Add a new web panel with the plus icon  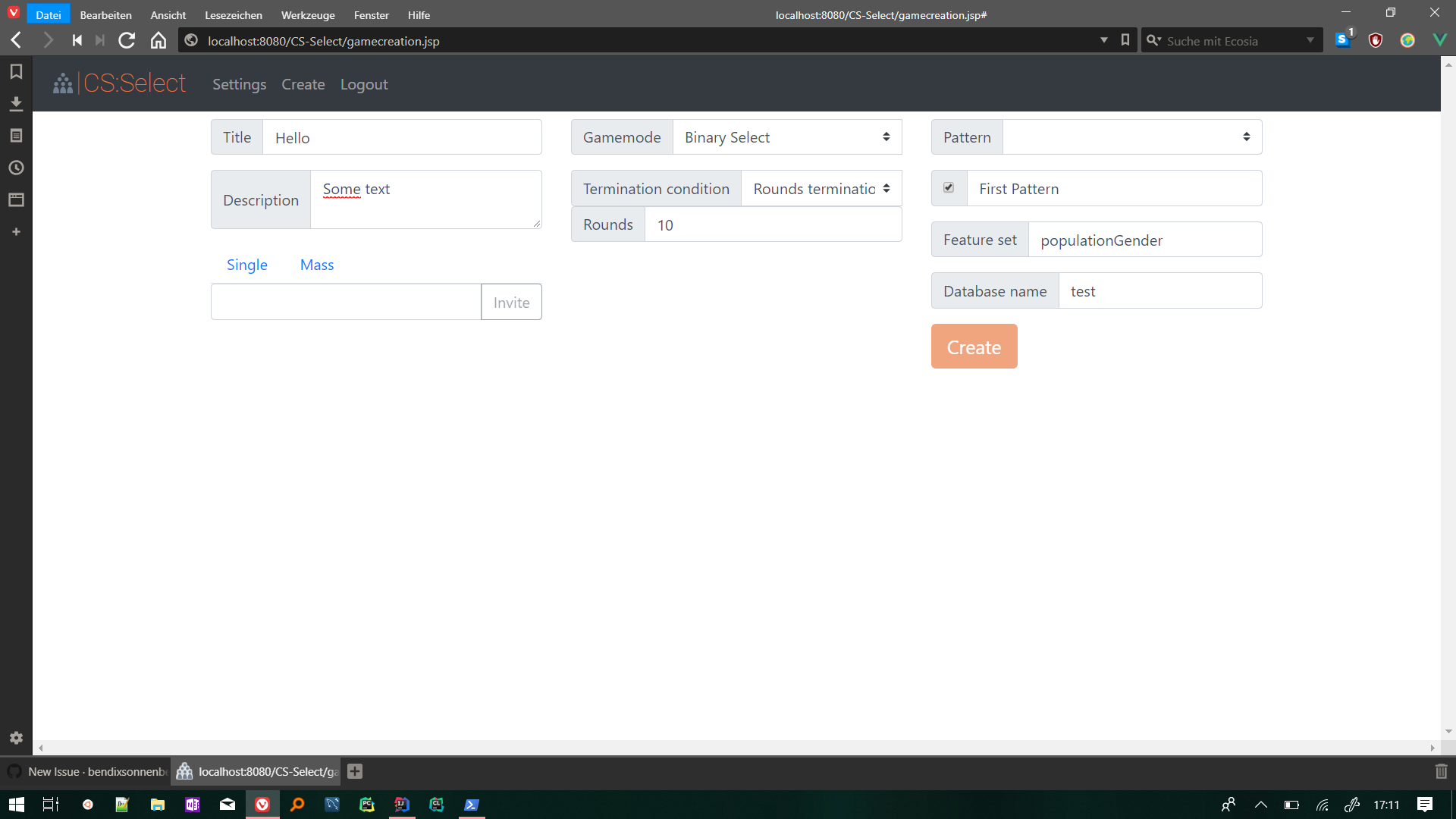point(16,232)
